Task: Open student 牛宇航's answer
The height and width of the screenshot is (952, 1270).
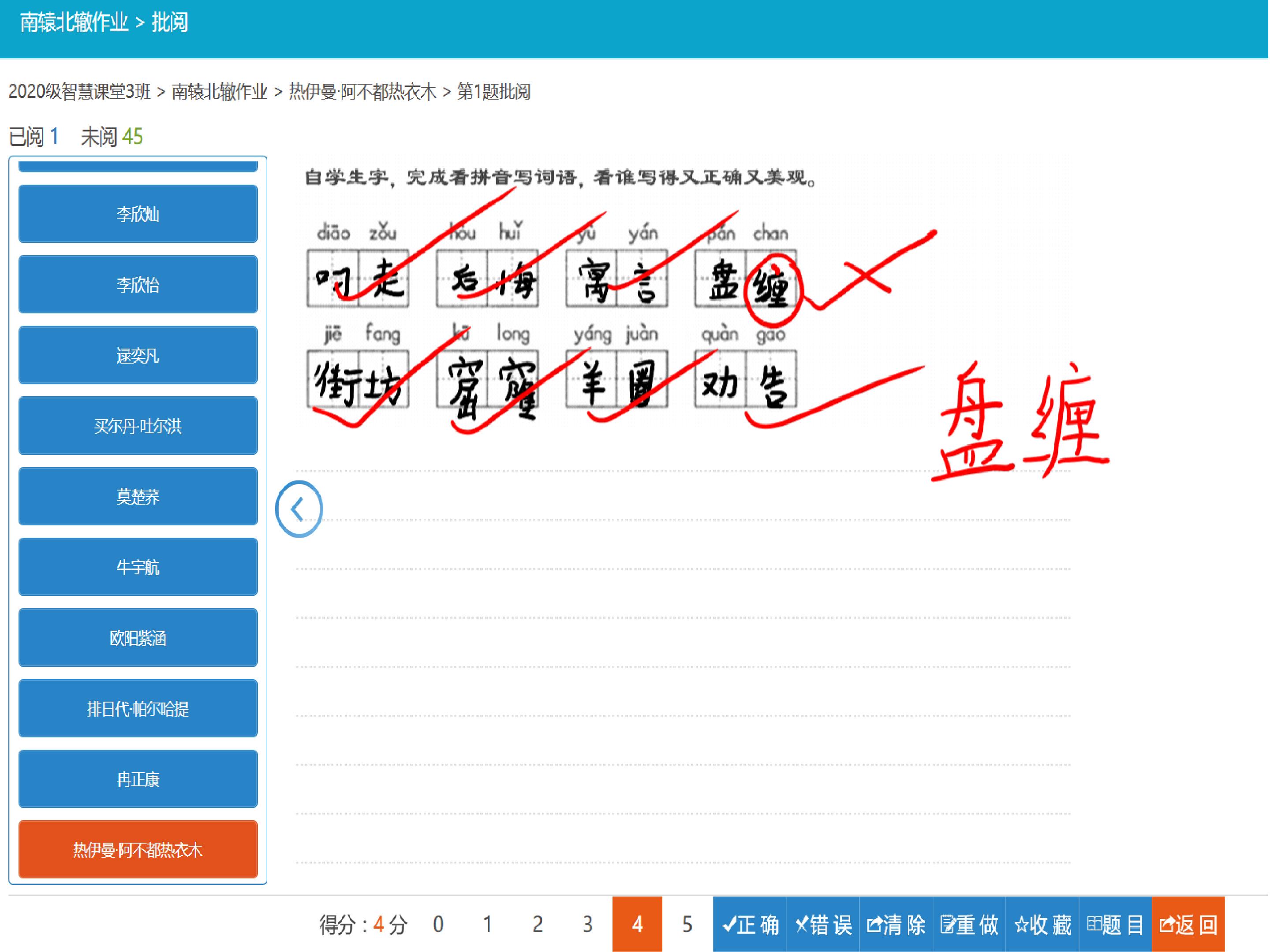Action: click(138, 567)
